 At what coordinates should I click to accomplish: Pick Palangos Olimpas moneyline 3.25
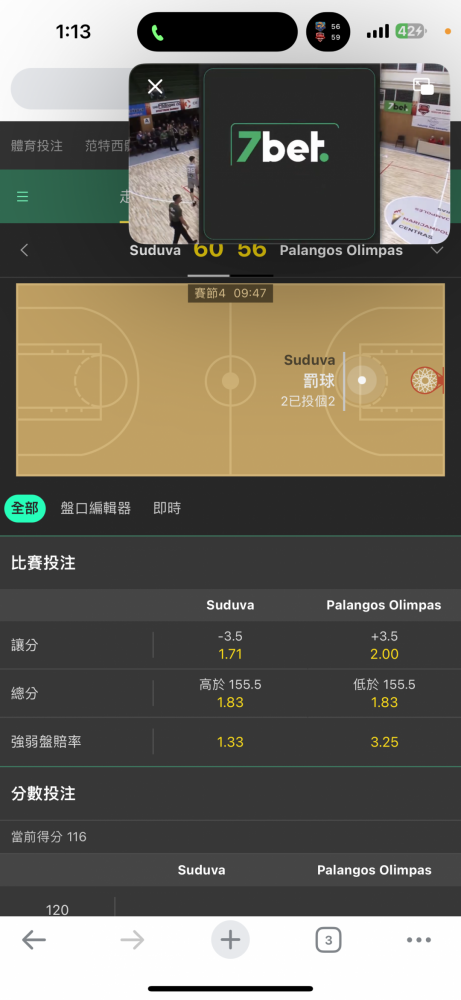[384, 742]
